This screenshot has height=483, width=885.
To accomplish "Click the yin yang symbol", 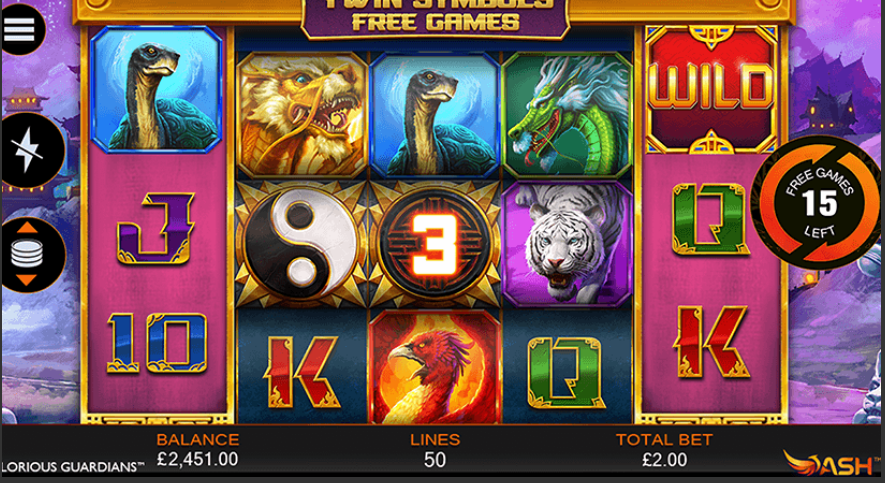I will (301, 244).
